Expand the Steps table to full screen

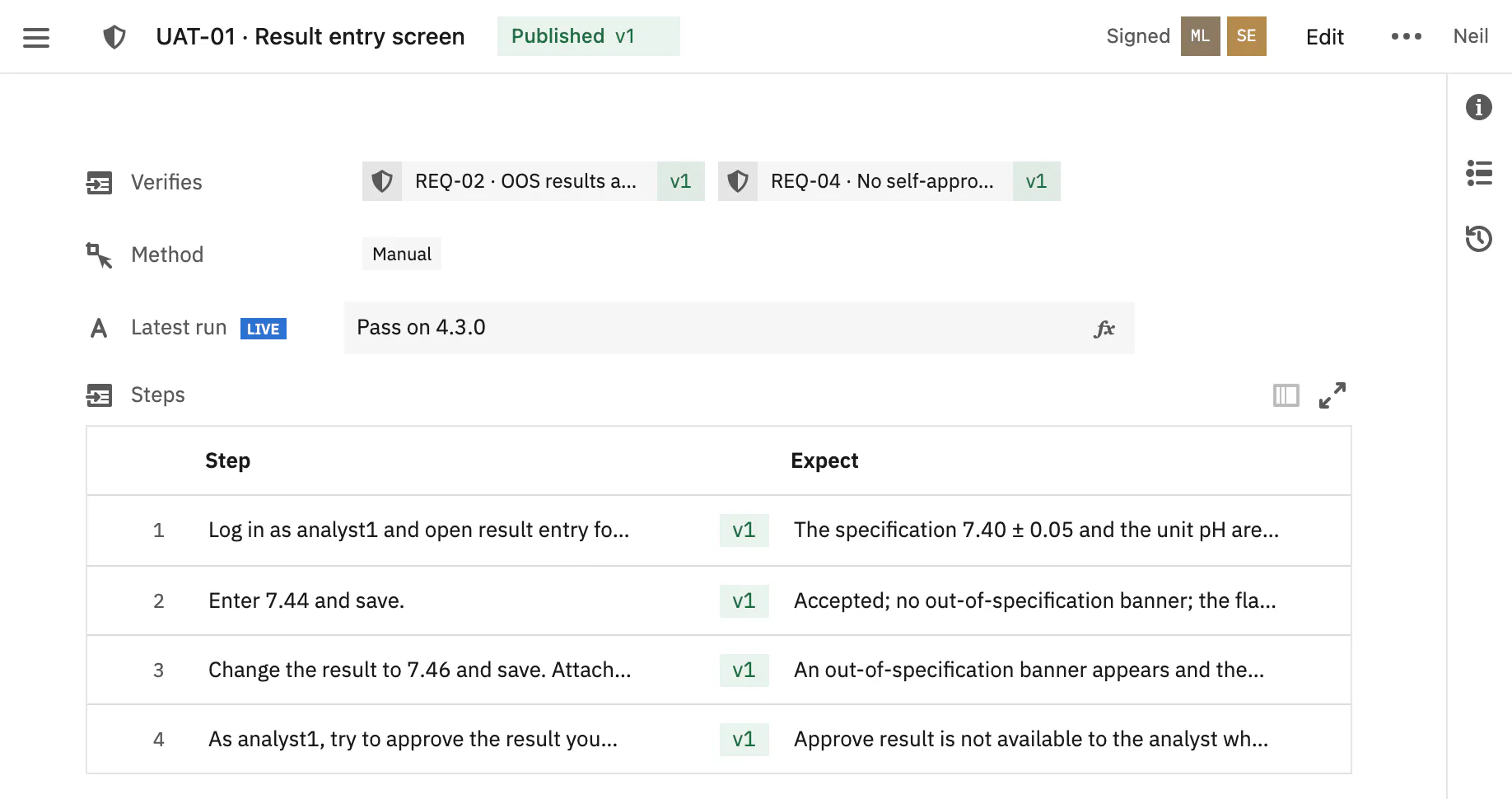point(1332,395)
